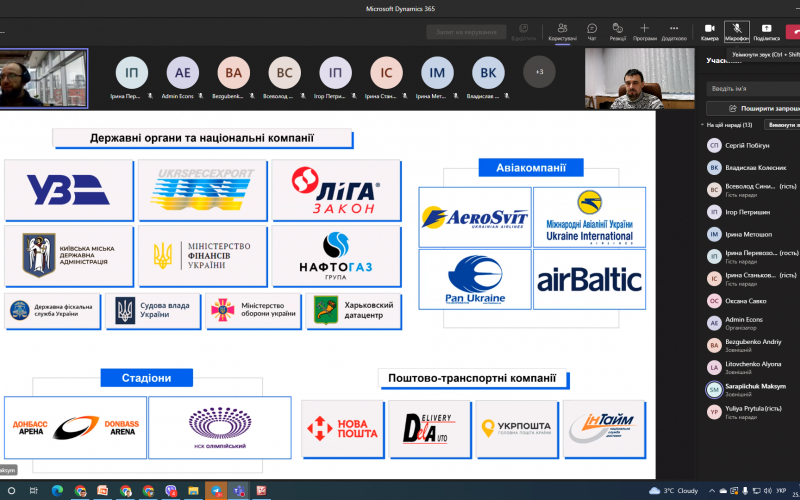
Task: Click the Відкріпити pop-out icon
Action: tap(523, 32)
